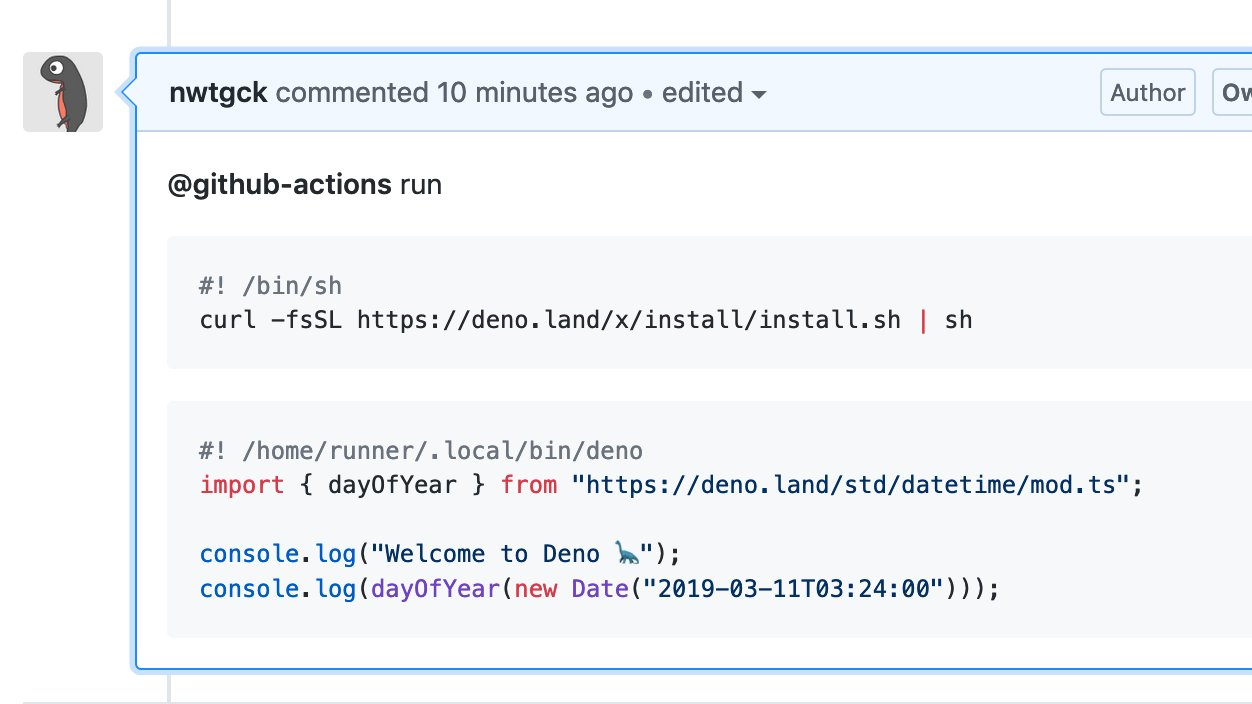Click 'dayOfYear' in the last console.log call
Image resolution: width=1252 pixels, height=704 pixels.
pos(435,588)
